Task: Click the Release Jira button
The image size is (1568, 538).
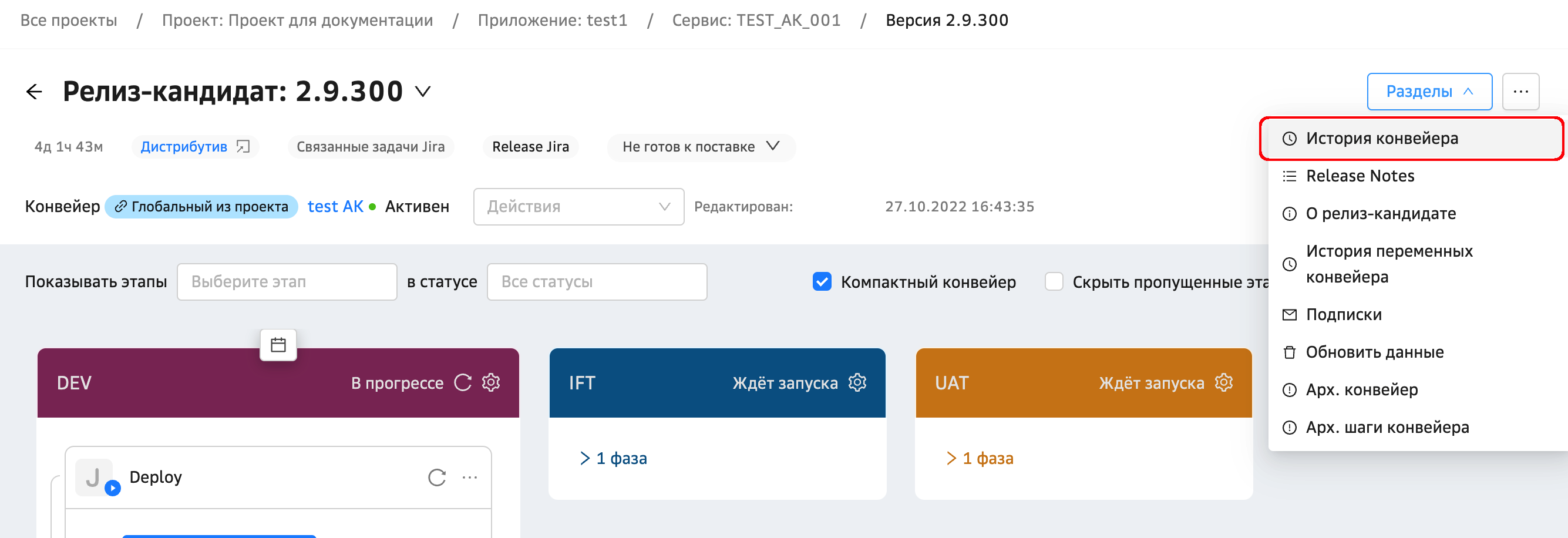Action: click(x=530, y=147)
